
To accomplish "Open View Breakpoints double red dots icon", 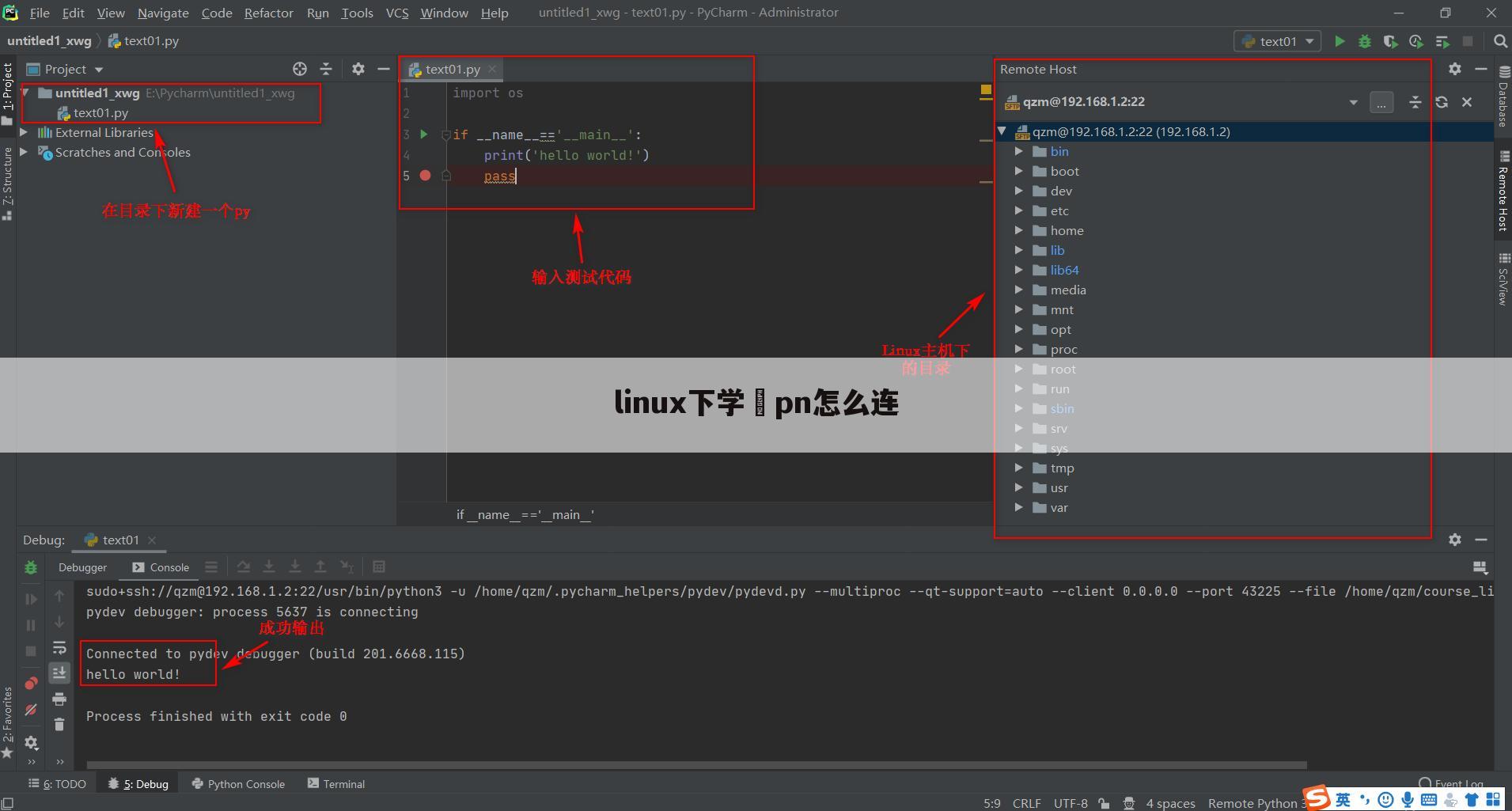I will coord(31,683).
